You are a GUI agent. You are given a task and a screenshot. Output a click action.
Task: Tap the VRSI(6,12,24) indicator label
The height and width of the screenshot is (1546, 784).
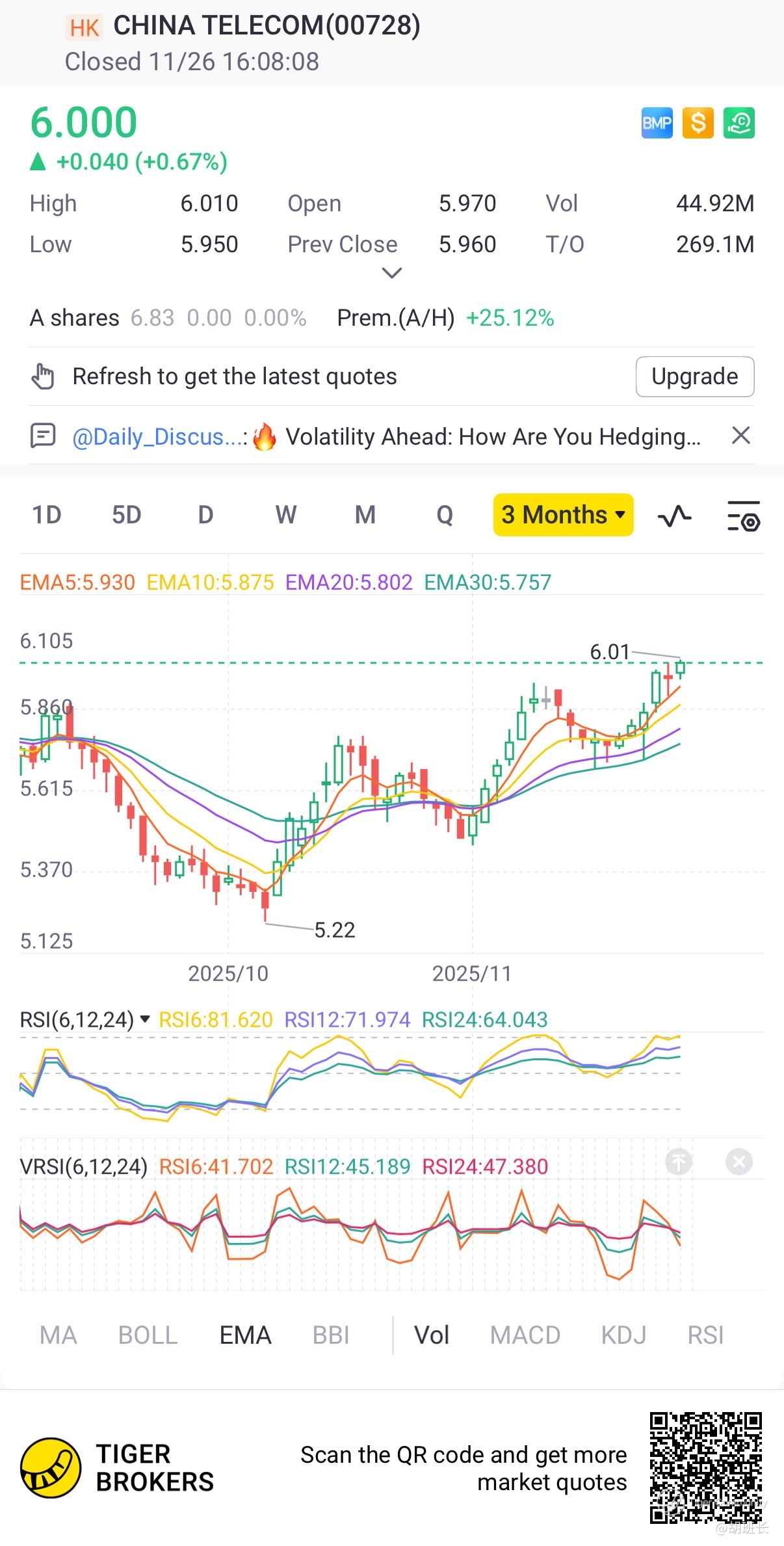pos(84,1166)
